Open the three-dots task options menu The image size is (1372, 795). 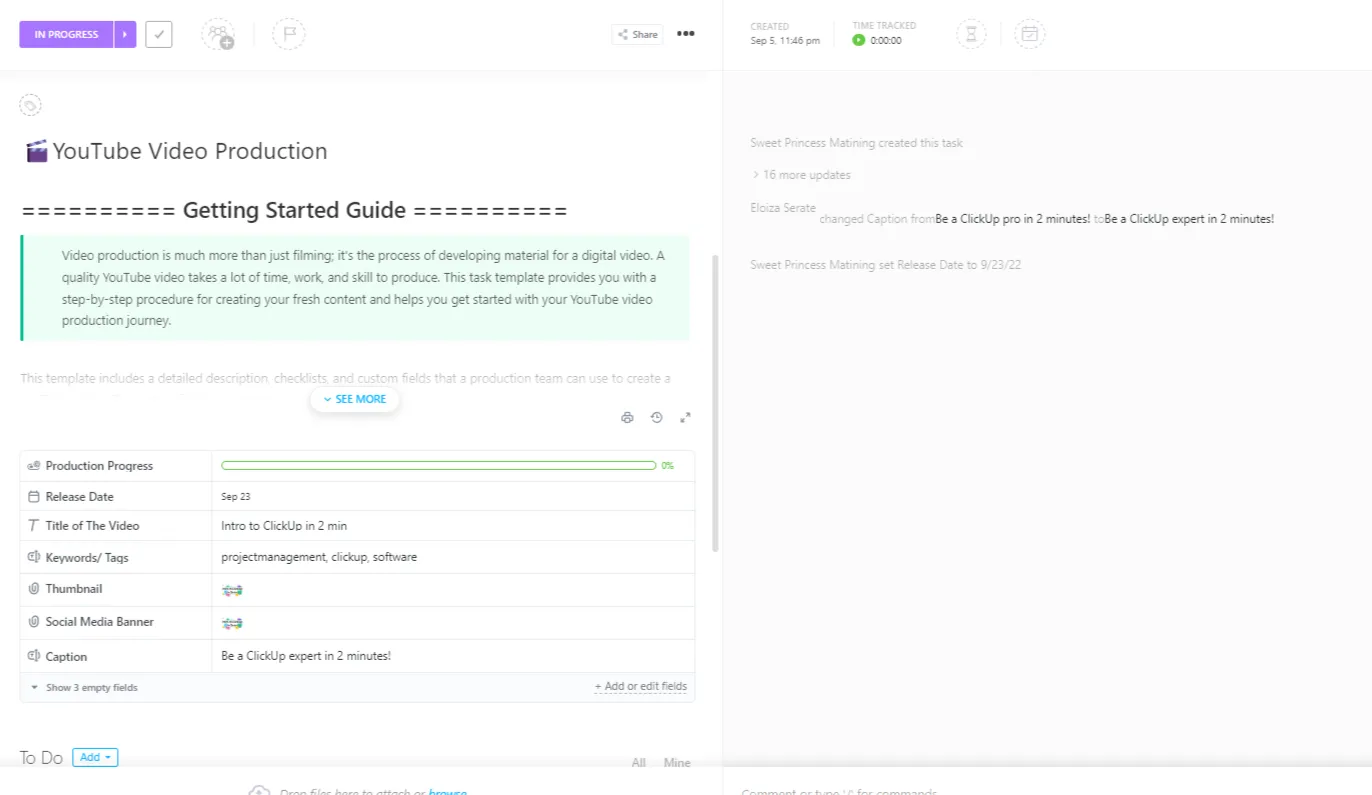coord(685,34)
